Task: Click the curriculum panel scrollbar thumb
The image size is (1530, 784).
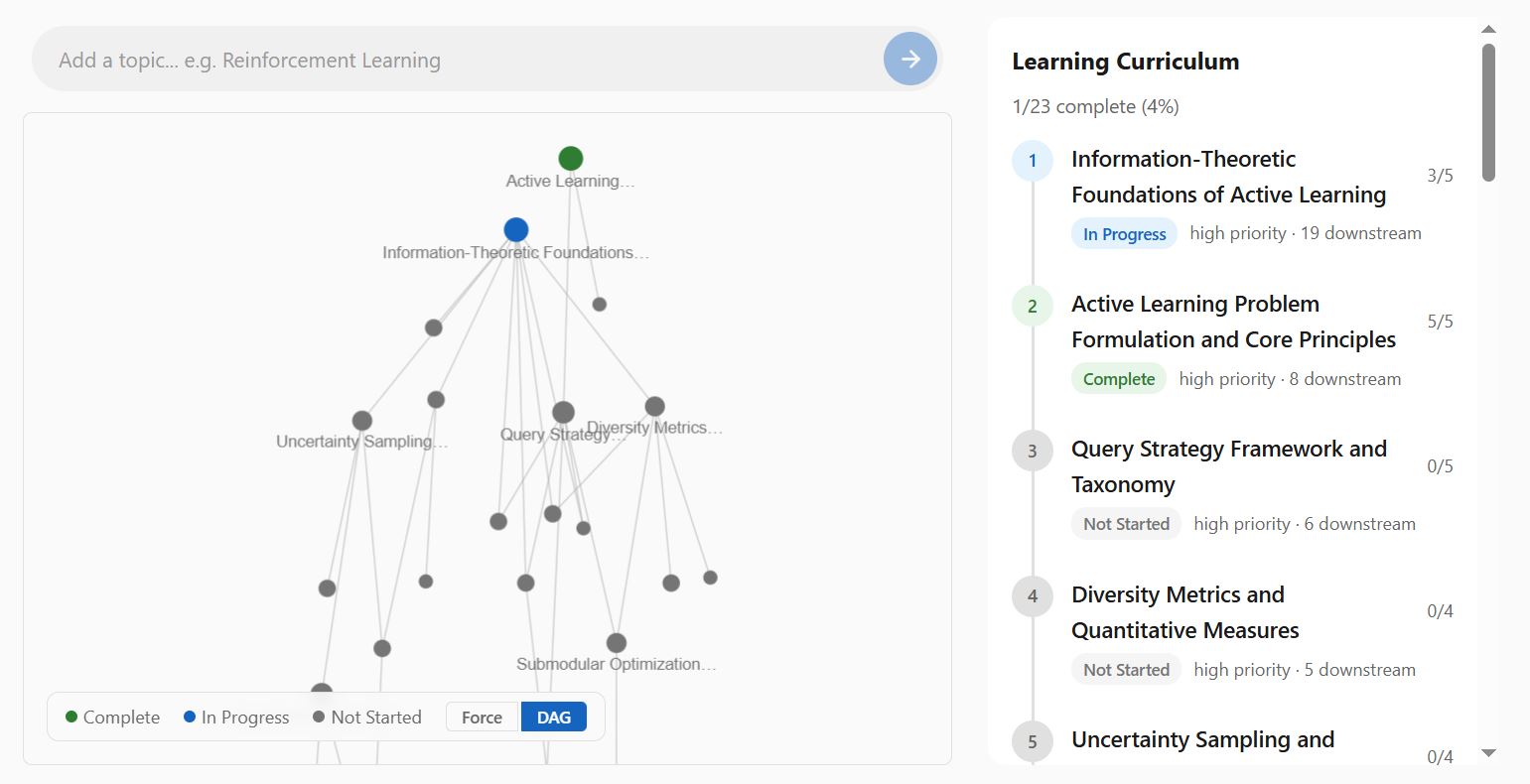Action: tap(1487, 112)
